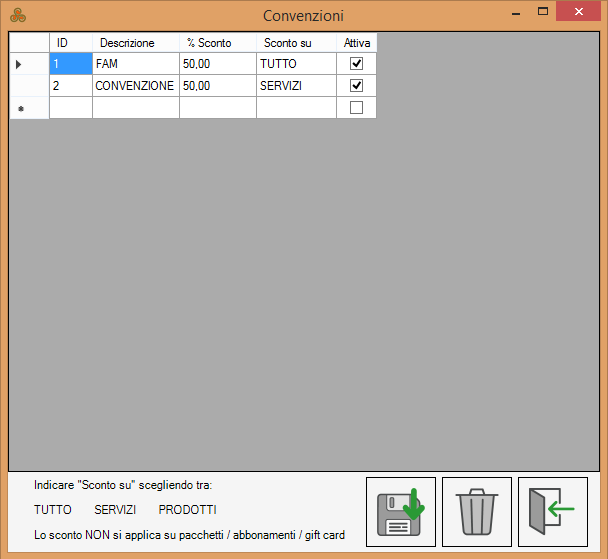Click the Descrizione column header
Viewport: 608px width, 559px height.
(x=135, y=43)
